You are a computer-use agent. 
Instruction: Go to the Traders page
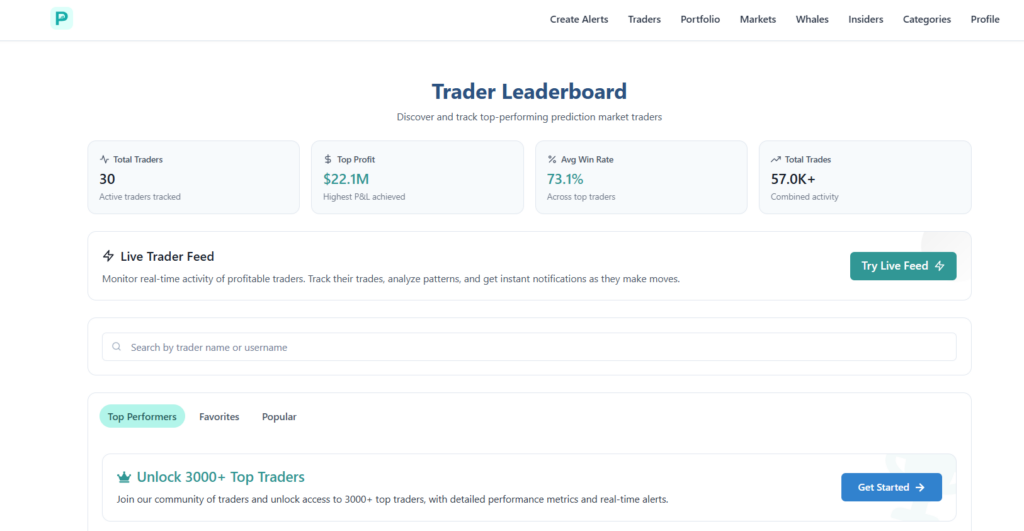644,20
